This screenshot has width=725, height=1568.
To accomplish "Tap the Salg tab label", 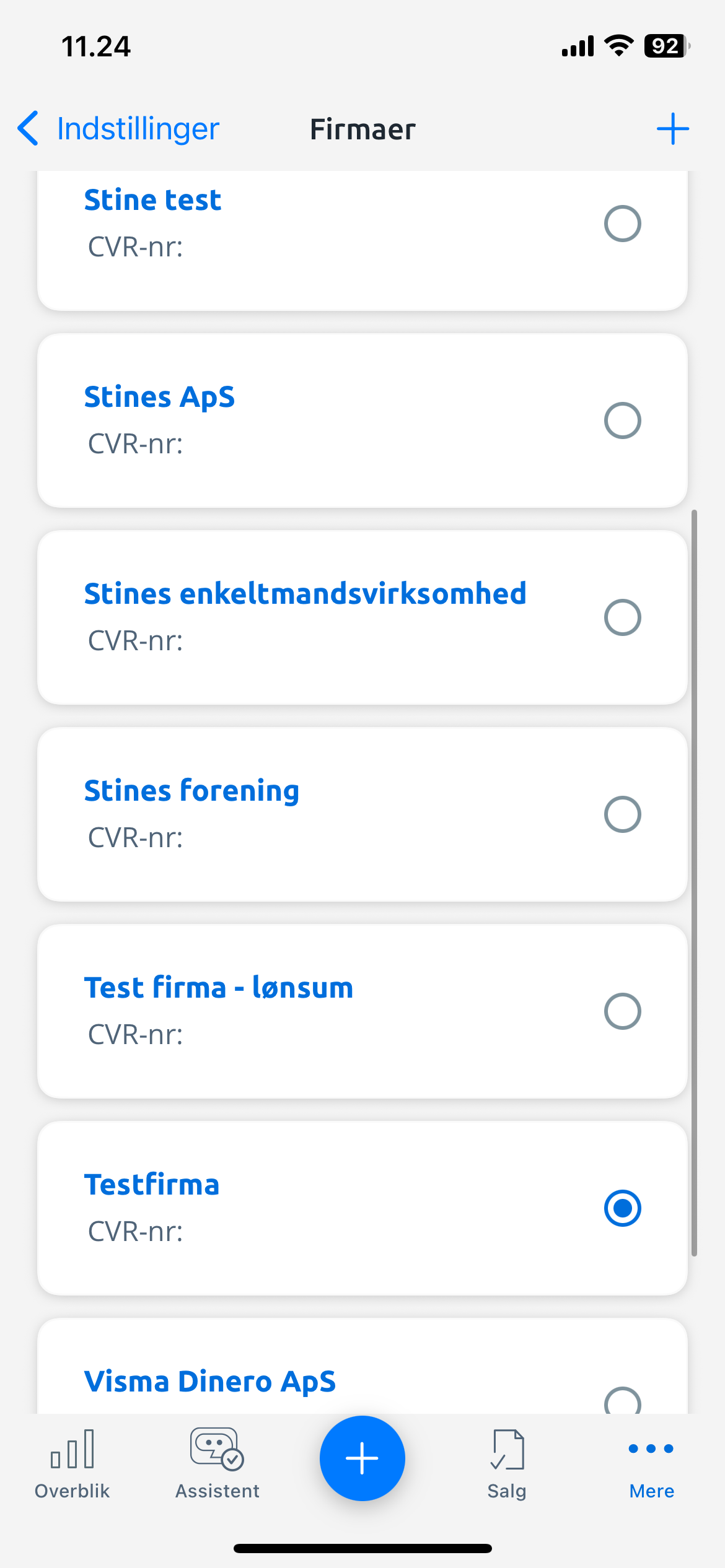I will tap(507, 1491).
